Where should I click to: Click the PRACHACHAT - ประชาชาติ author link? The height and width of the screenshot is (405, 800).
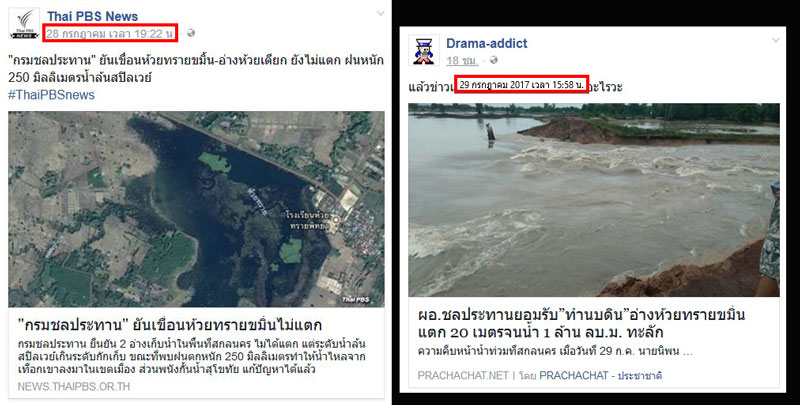(601, 375)
